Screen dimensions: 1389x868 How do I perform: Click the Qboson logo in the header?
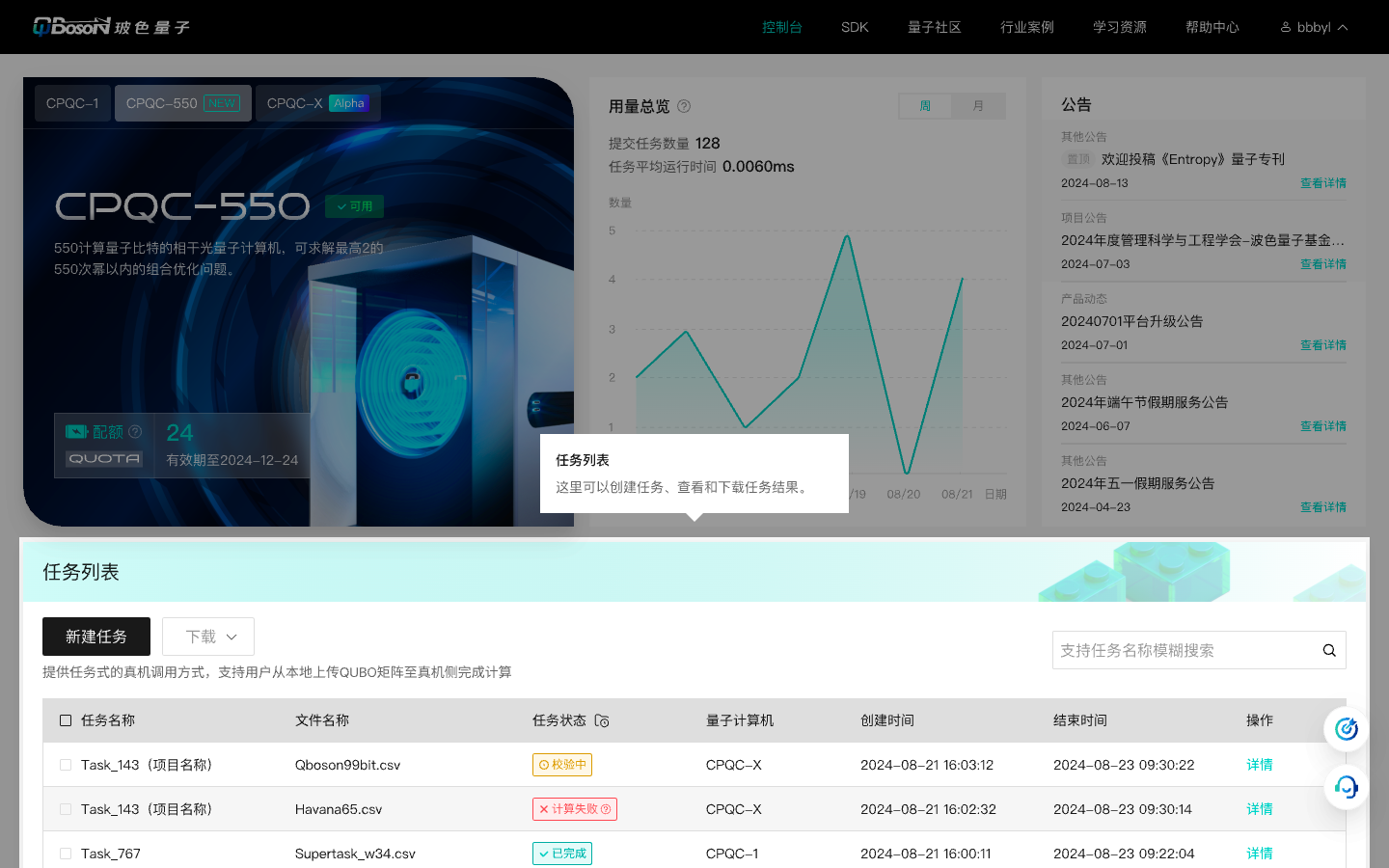point(112,27)
